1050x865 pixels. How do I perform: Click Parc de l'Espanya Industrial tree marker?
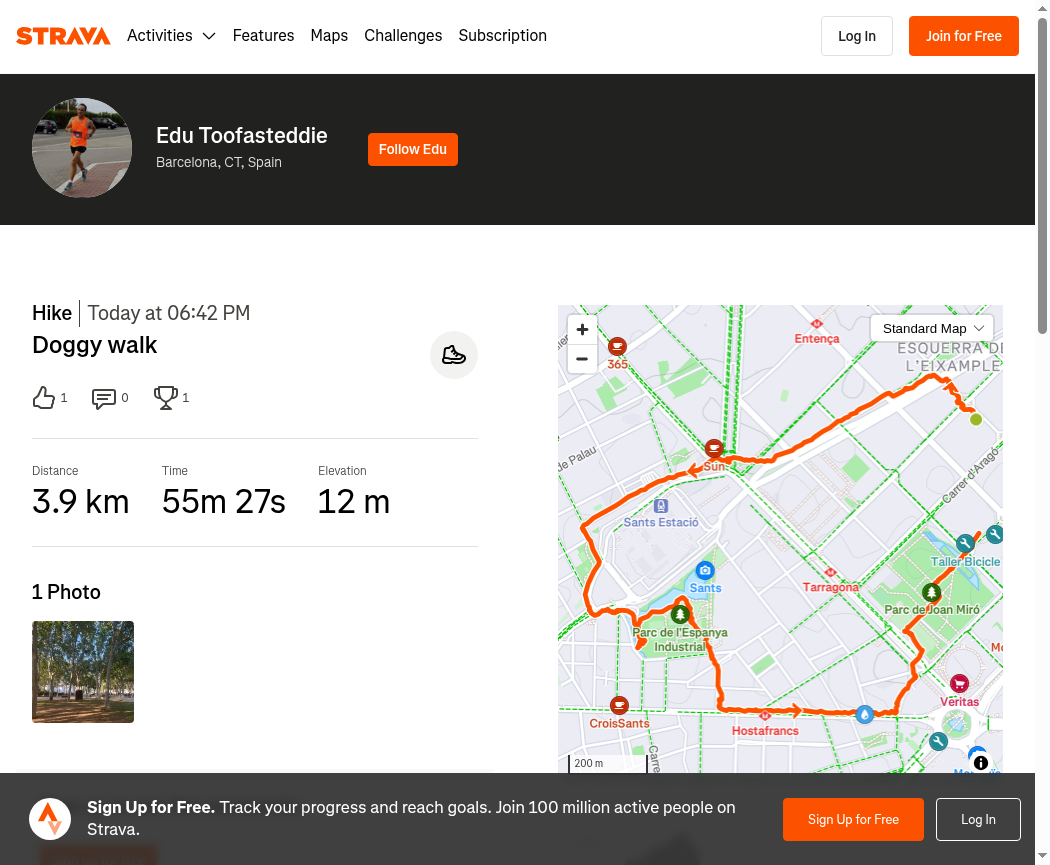point(680,614)
